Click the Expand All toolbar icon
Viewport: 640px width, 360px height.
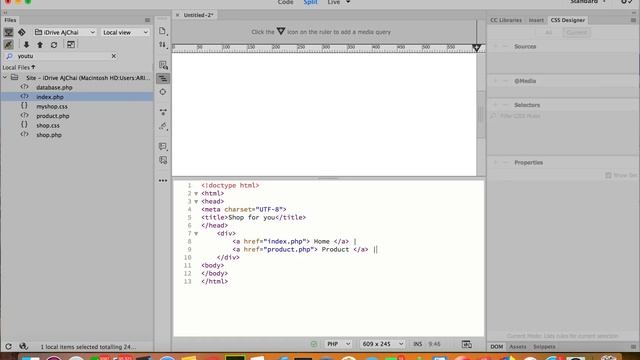click(163, 111)
